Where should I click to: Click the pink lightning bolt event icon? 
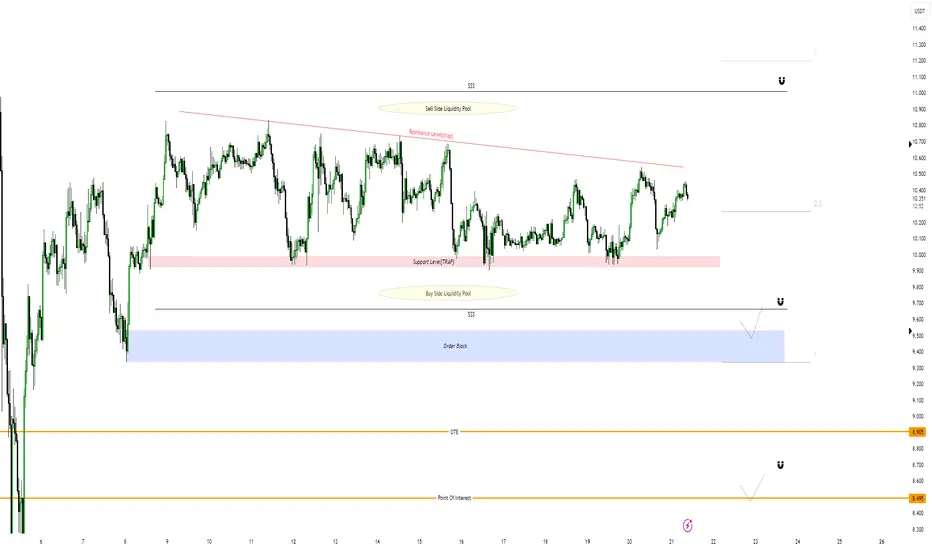[x=688, y=525]
